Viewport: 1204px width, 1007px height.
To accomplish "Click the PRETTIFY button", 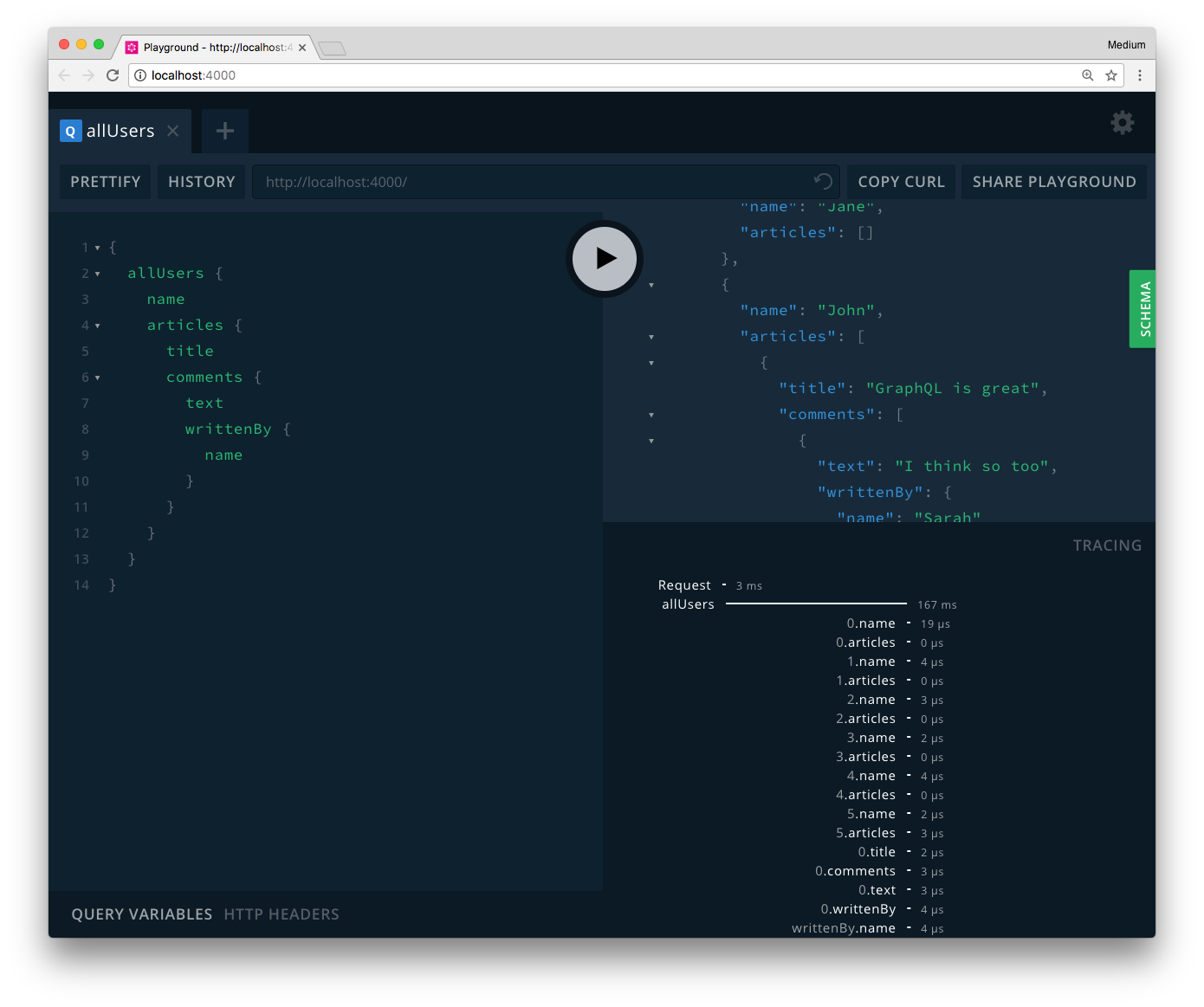I will click(x=105, y=182).
